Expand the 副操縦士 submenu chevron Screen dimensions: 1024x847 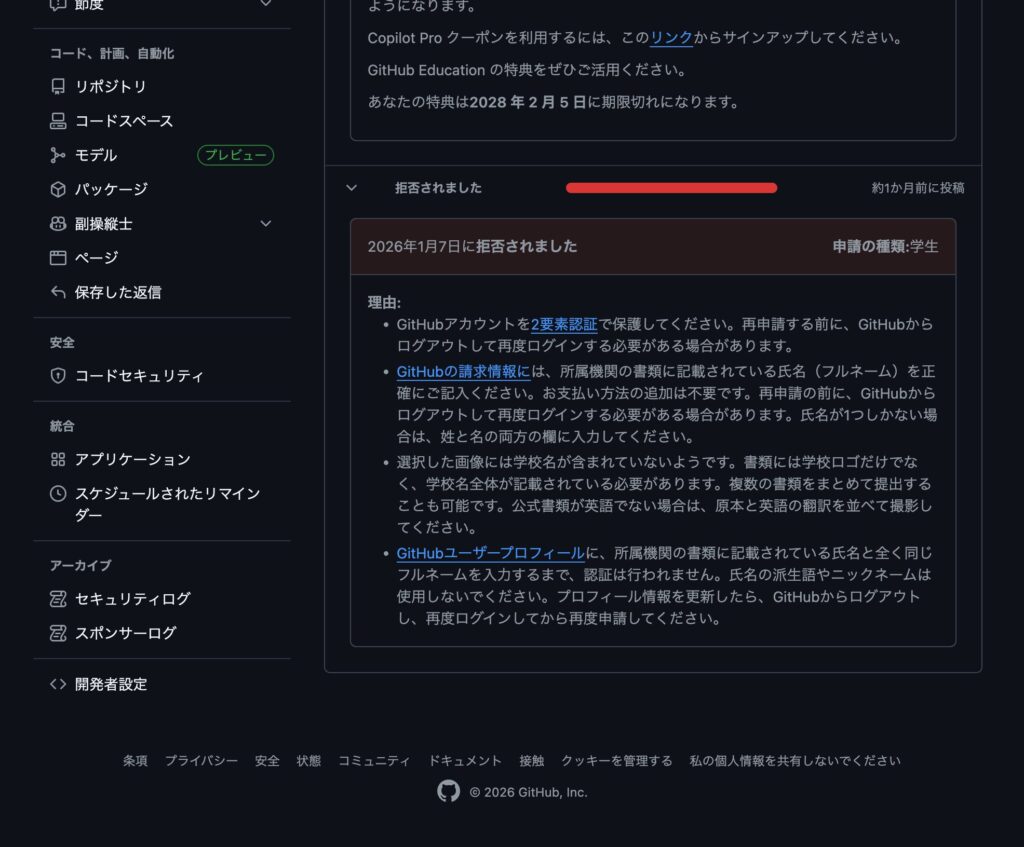(266, 224)
